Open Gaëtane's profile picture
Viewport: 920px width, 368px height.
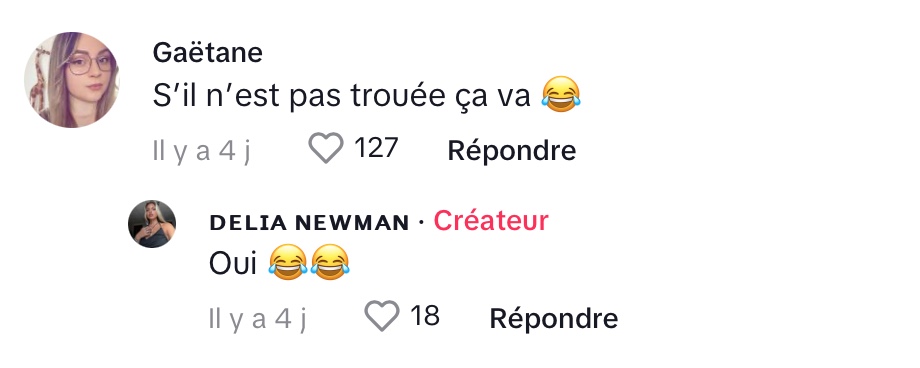click(72, 80)
